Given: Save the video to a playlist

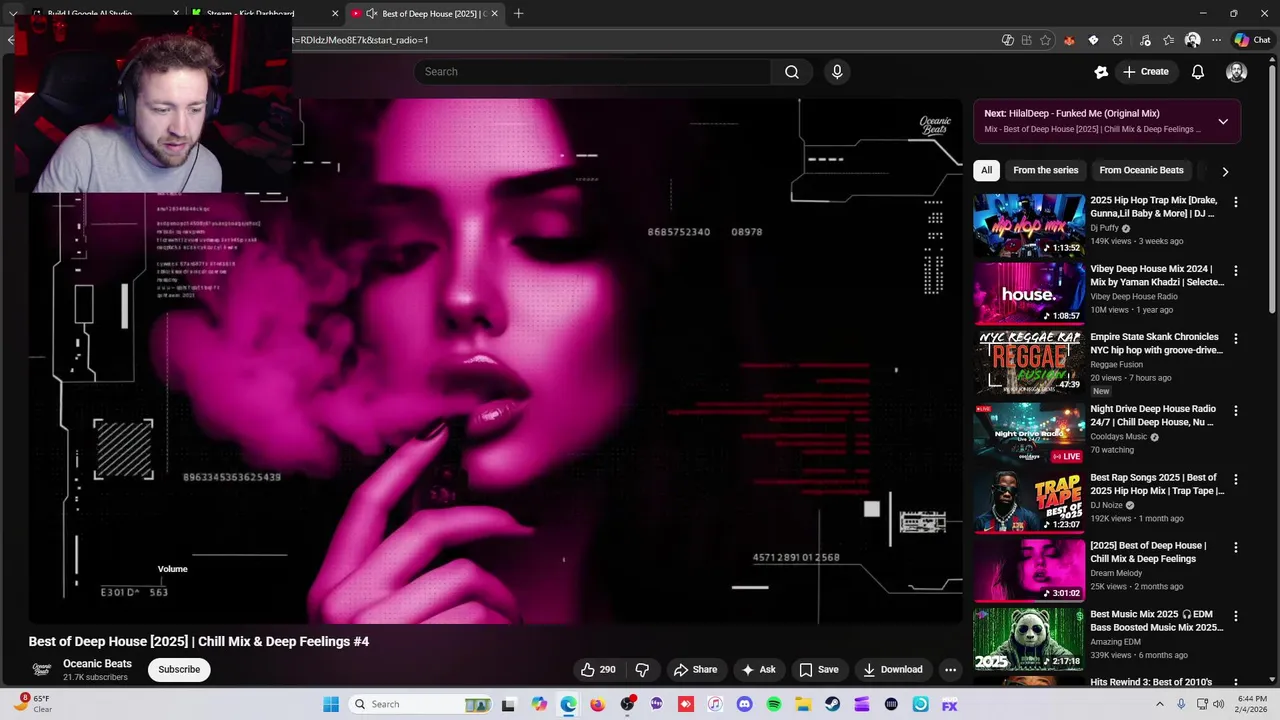Looking at the screenshot, I should coord(818,670).
